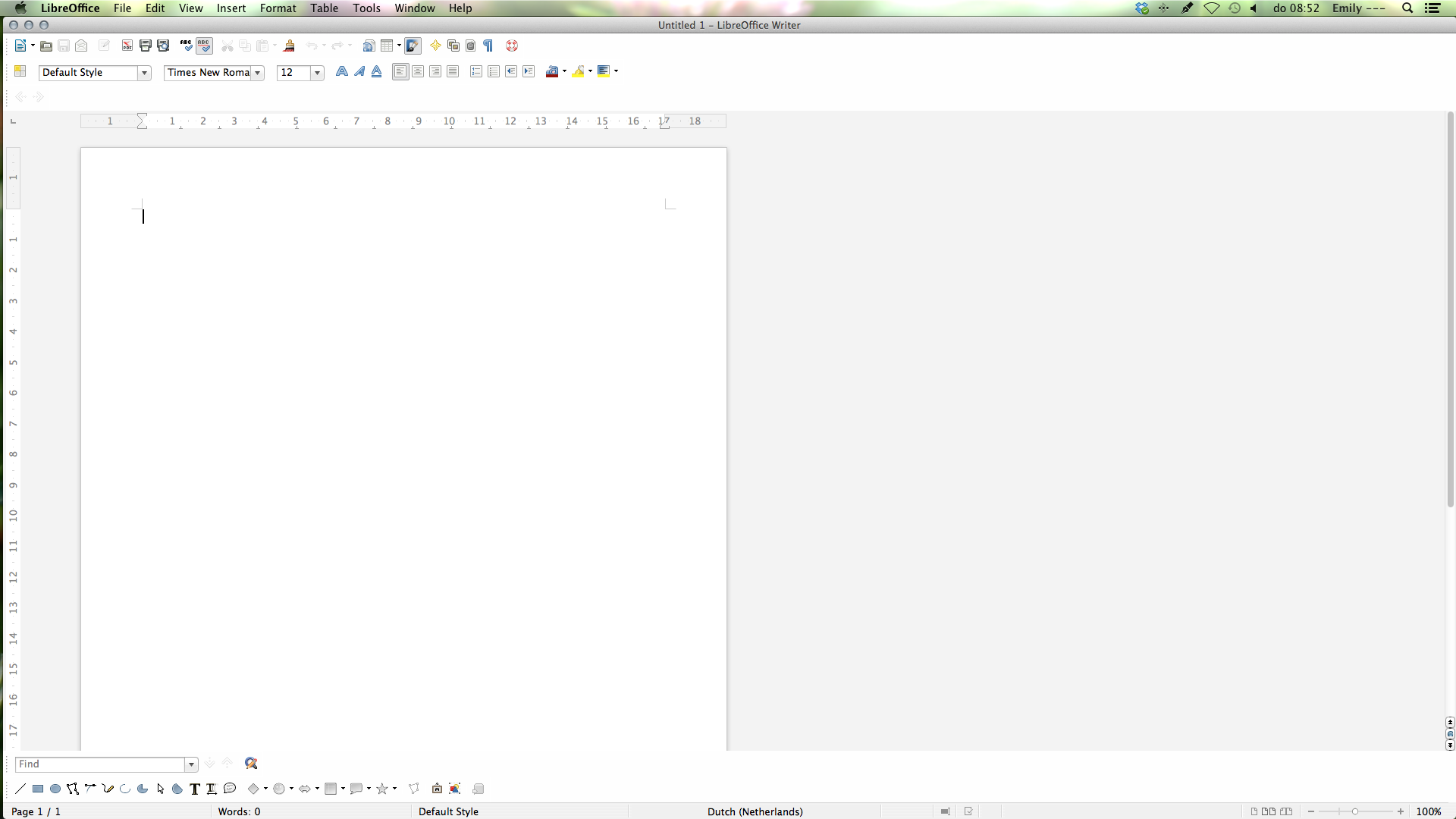Decrease indent with the toolbar icon
1456x819 pixels.
[x=511, y=71]
